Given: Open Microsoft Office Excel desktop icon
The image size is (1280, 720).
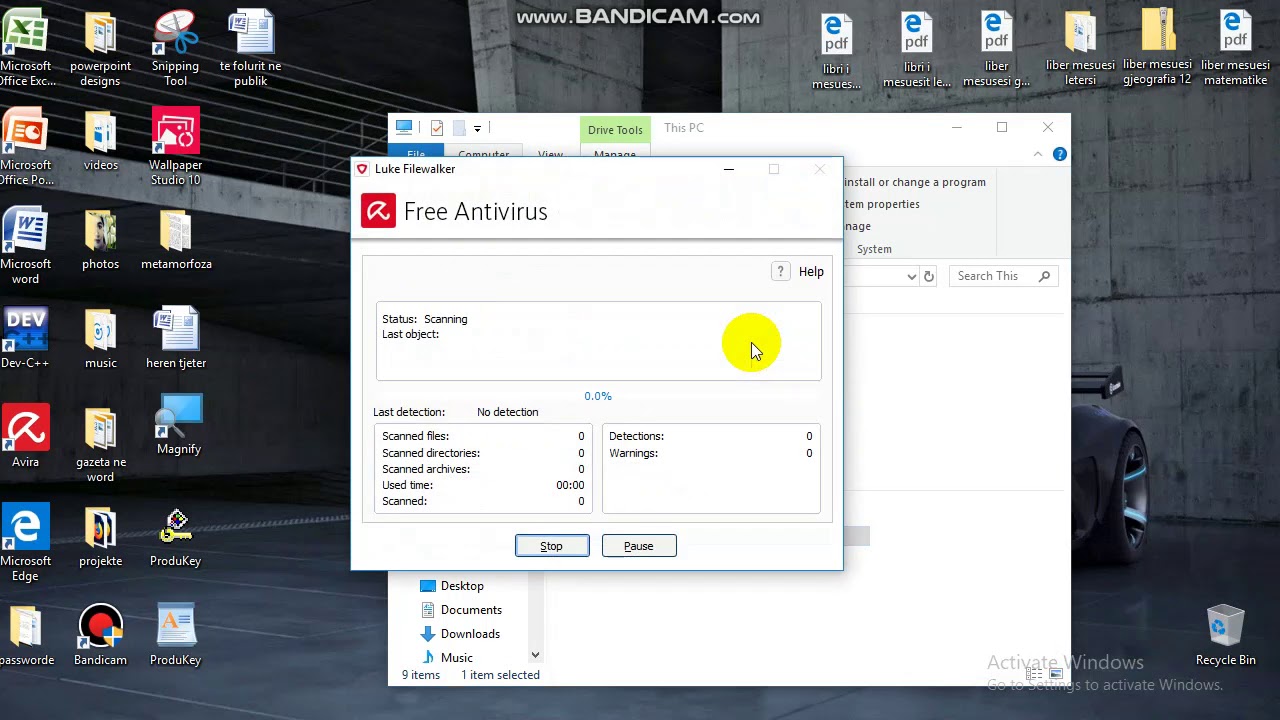Looking at the screenshot, I should click(x=26, y=47).
